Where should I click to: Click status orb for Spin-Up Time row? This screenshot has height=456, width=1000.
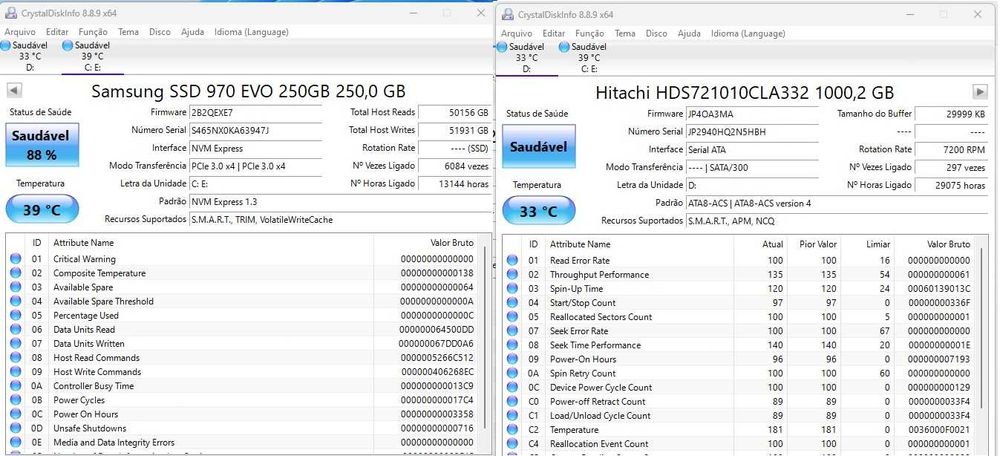[512, 288]
